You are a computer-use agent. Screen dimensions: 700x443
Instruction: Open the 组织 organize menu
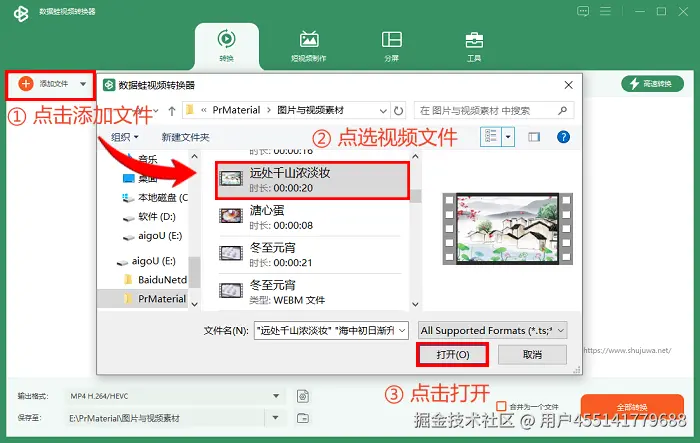[x=125, y=137]
